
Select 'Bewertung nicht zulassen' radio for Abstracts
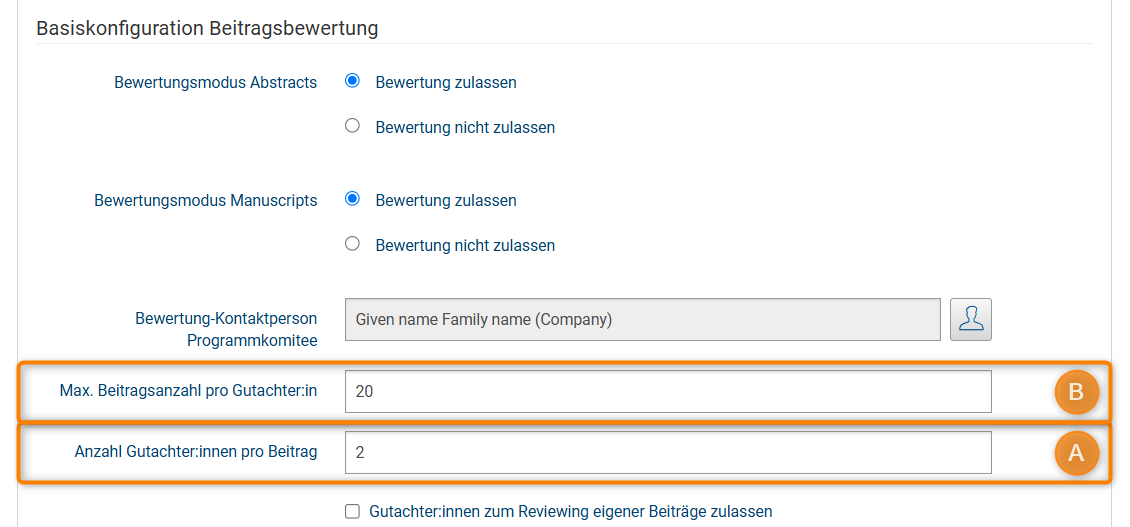click(x=352, y=126)
